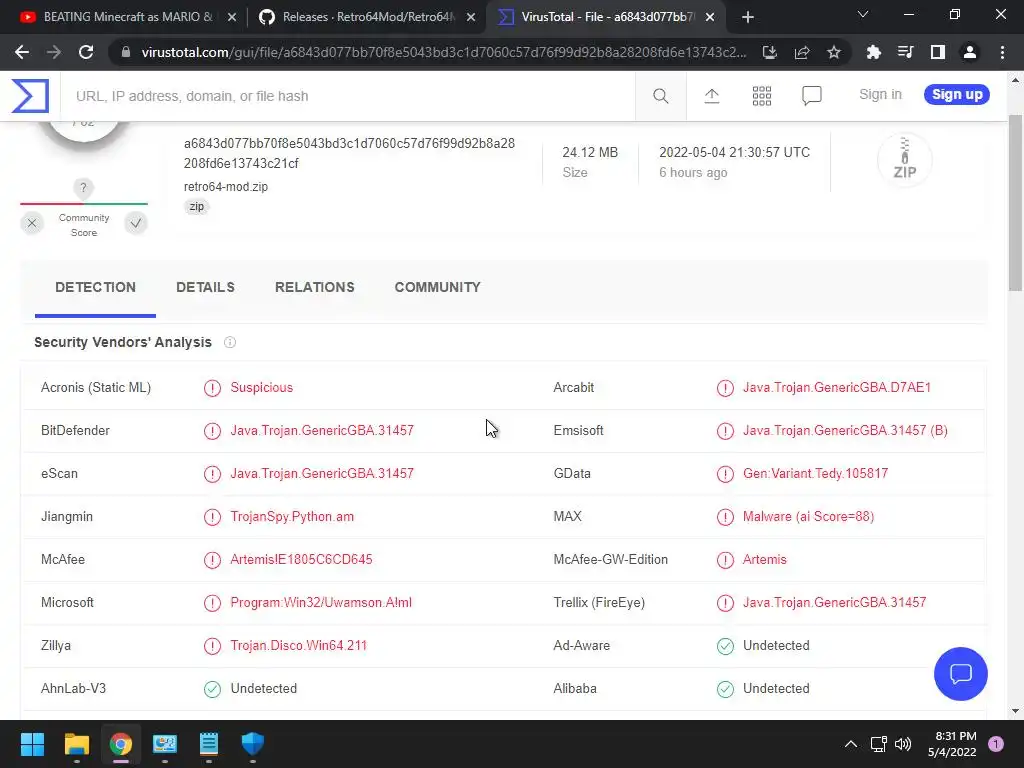Click the 24.12 MB size value
The image size is (1024, 768).
(590, 152)
